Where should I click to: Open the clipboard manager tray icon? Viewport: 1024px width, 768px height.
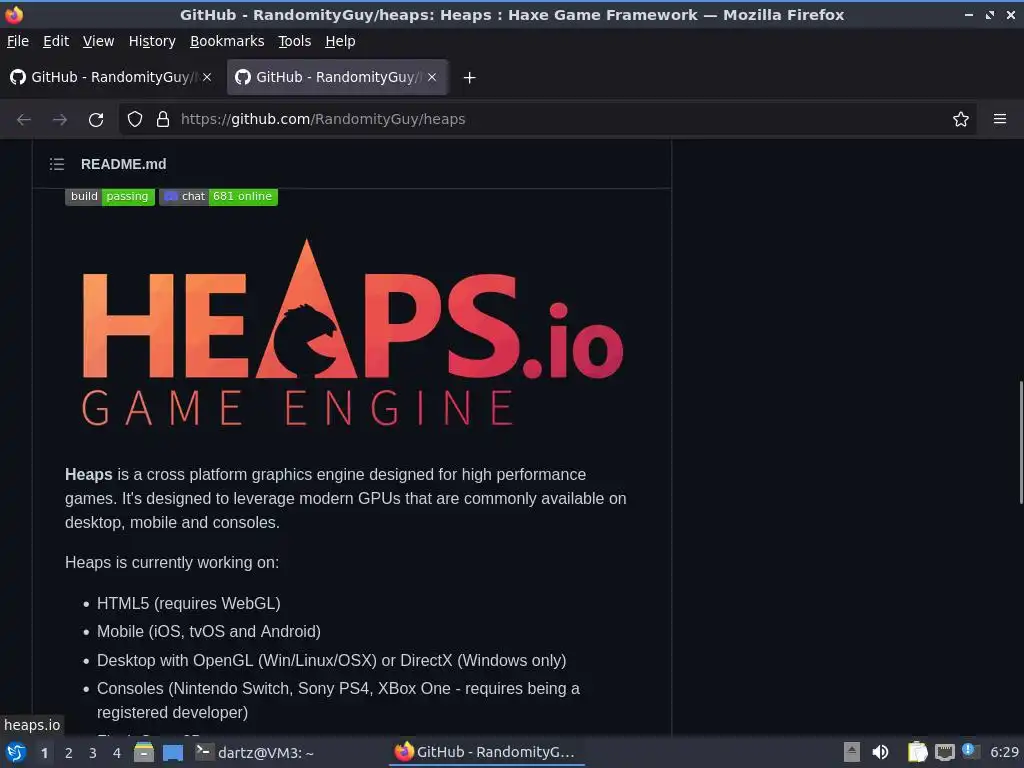(917, 752)
